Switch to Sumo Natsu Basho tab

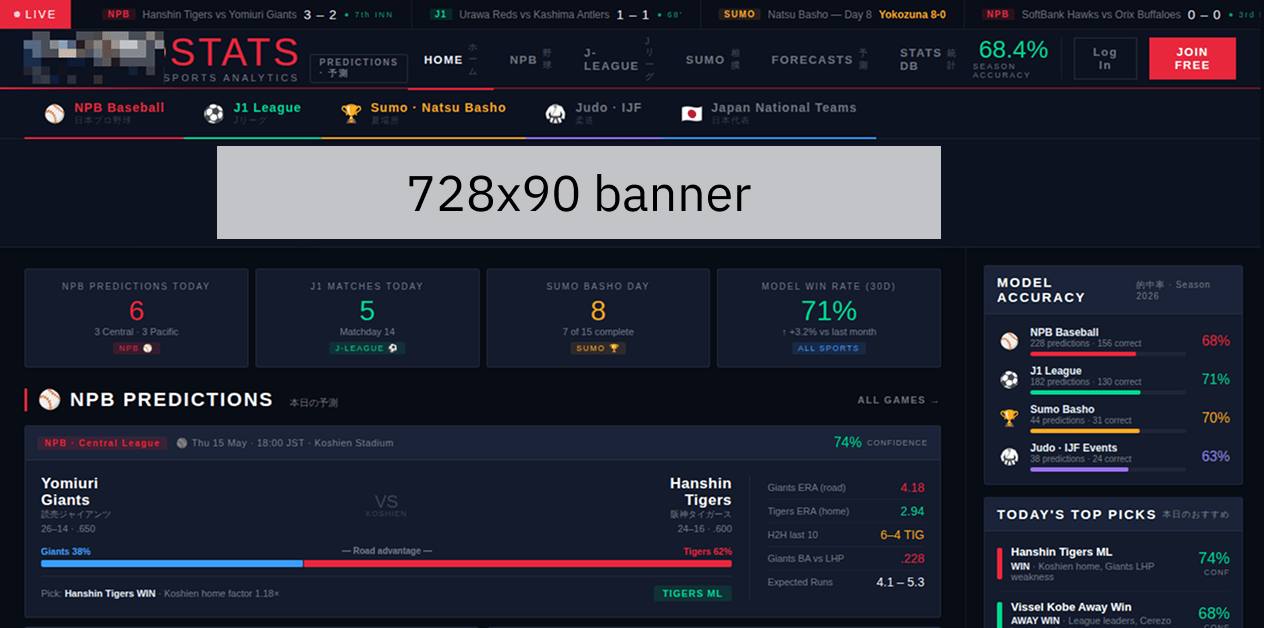[x=424, y=113]
